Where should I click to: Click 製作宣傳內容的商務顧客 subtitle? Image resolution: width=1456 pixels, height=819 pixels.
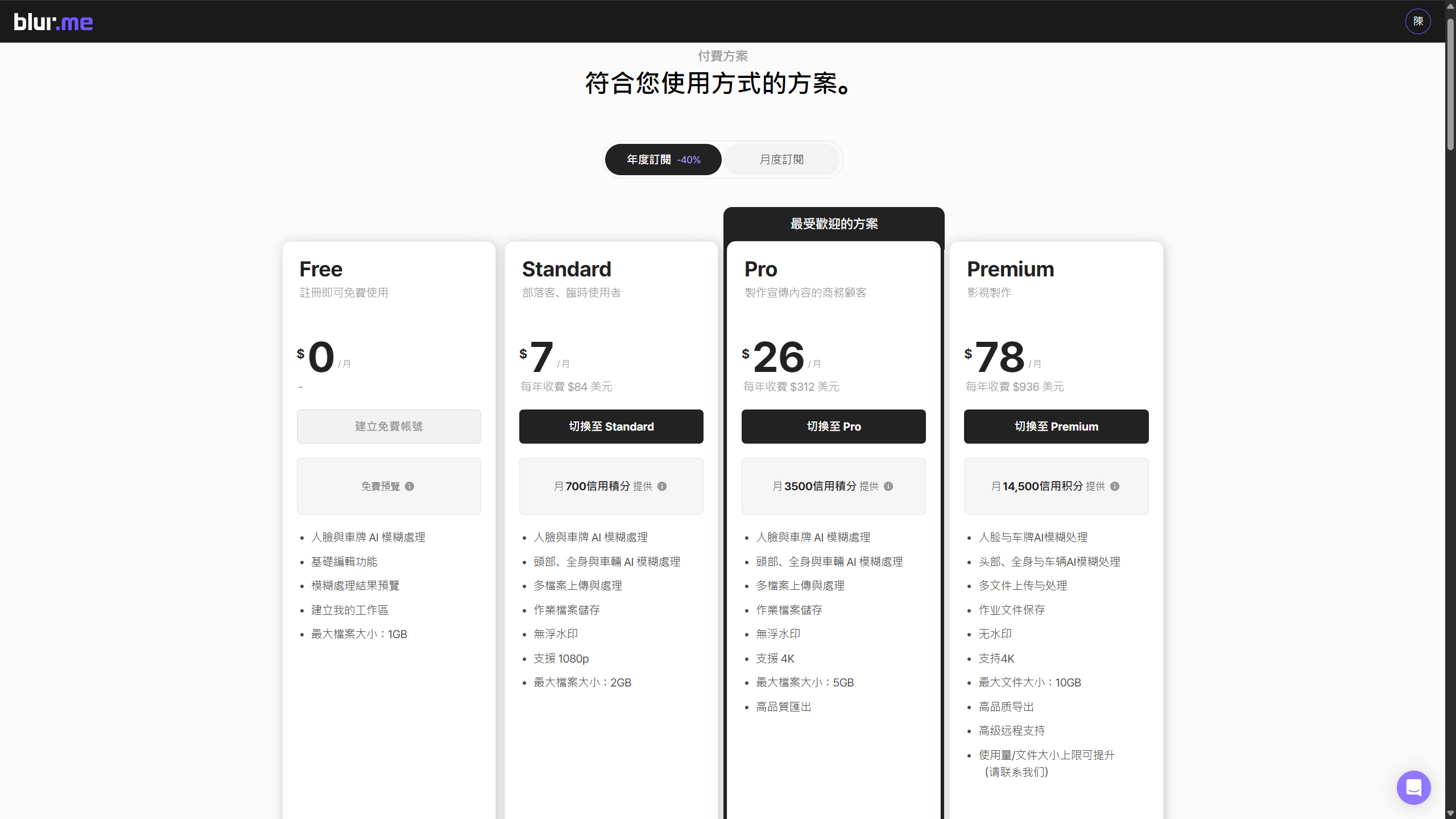(x=805, y=293)
